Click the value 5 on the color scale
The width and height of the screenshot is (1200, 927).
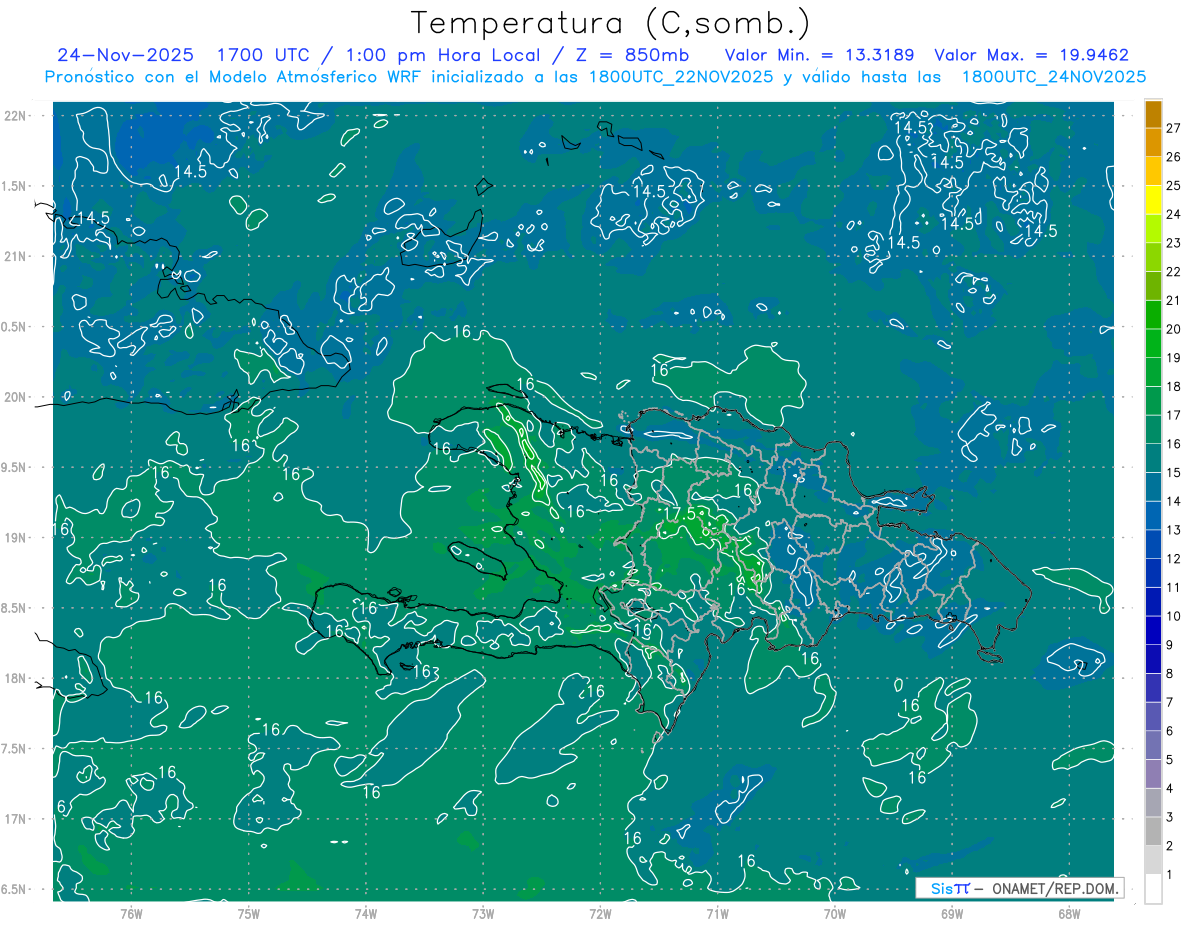1170,759
